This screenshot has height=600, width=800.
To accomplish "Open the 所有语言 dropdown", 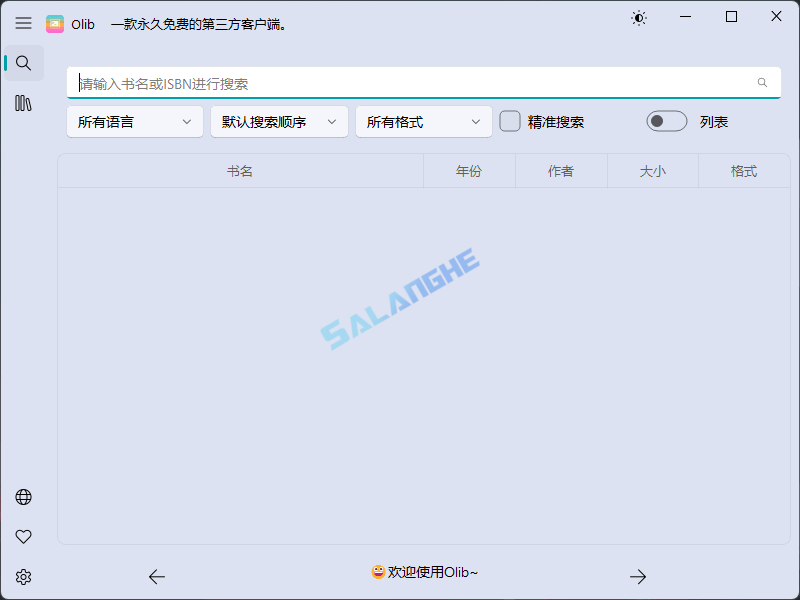I will [134, 121].
